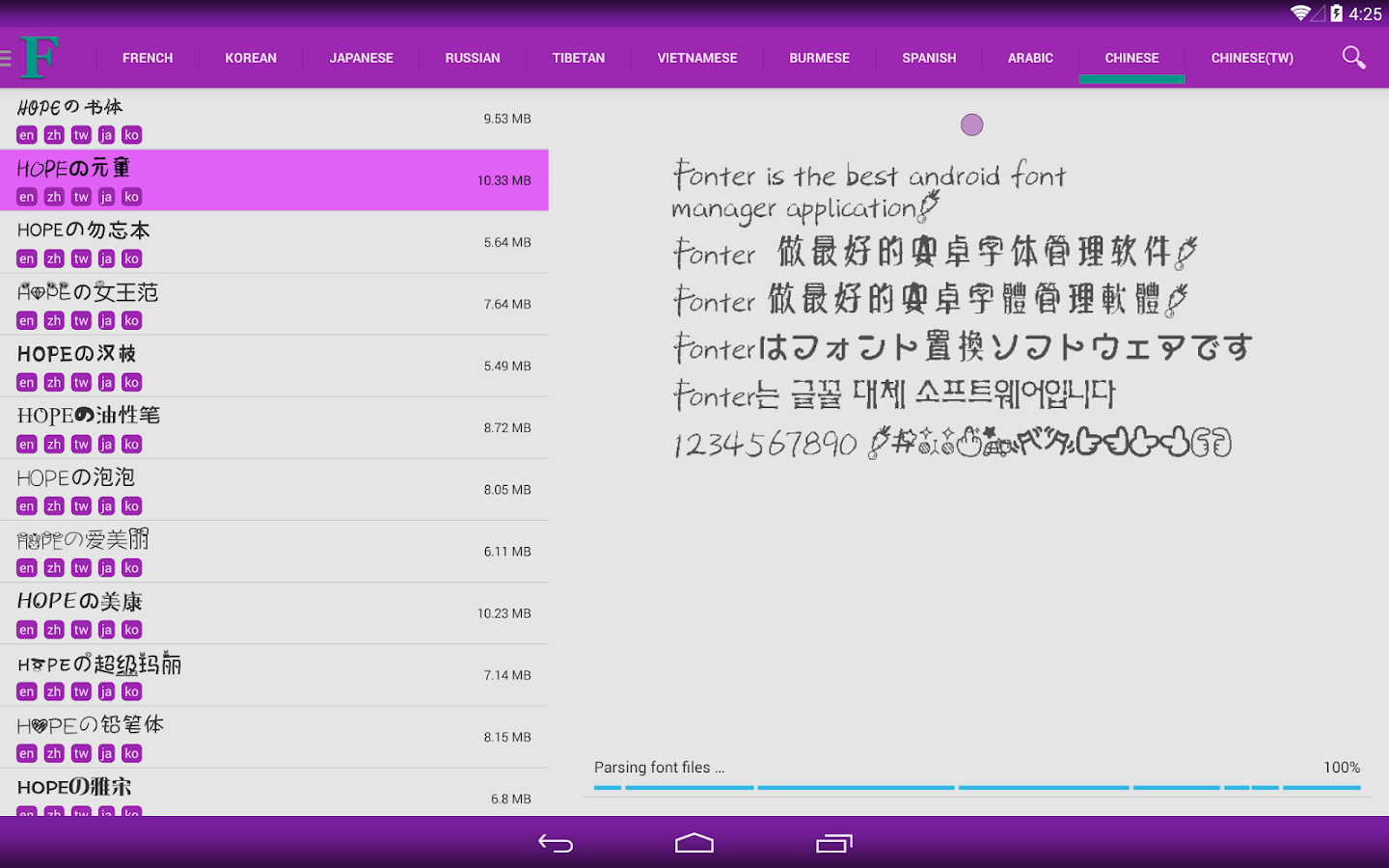Click the 'Parsing font files ...' status text

tap(659, 768)
